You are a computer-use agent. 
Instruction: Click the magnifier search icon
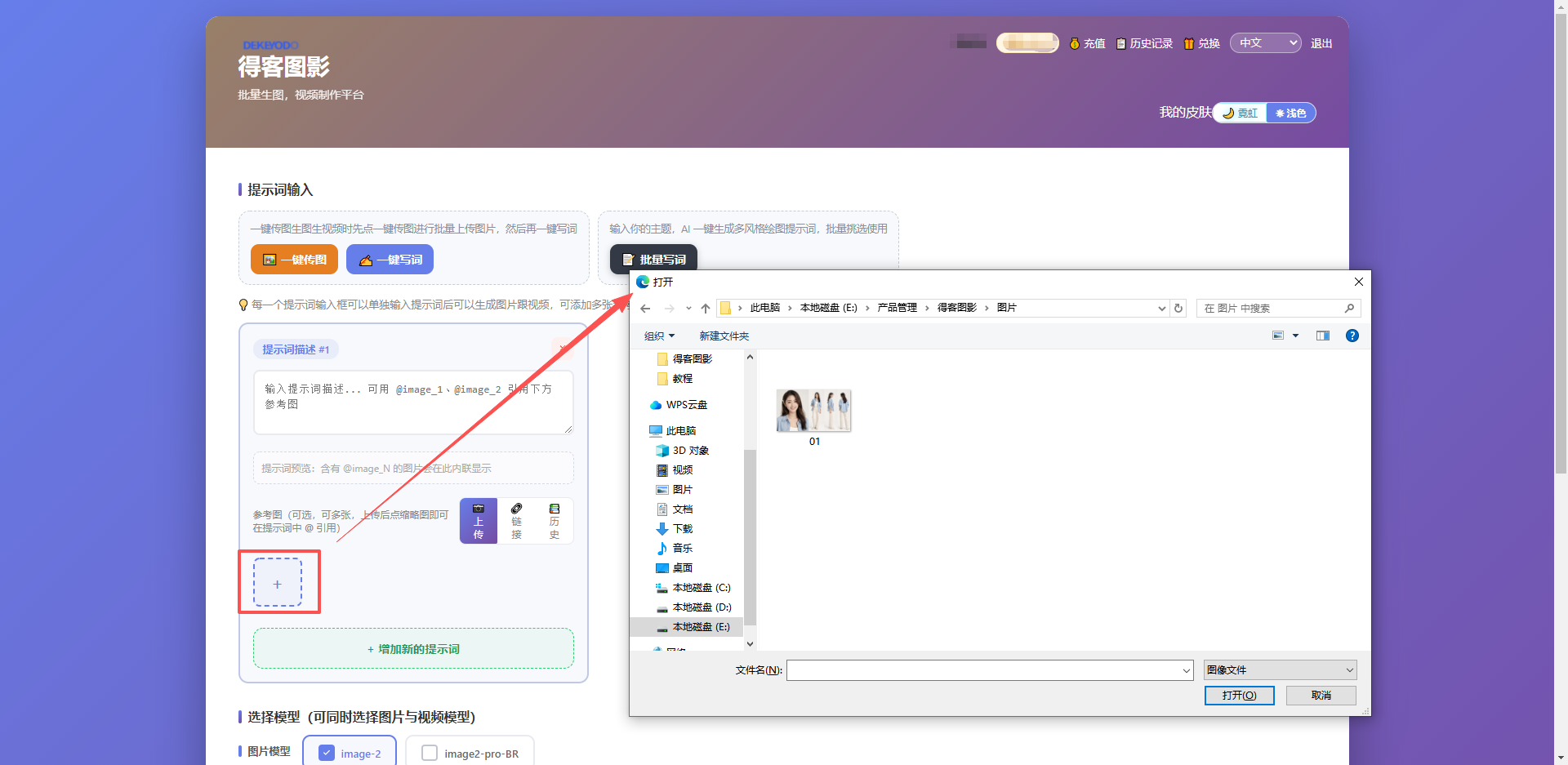tap(1349, 309)
